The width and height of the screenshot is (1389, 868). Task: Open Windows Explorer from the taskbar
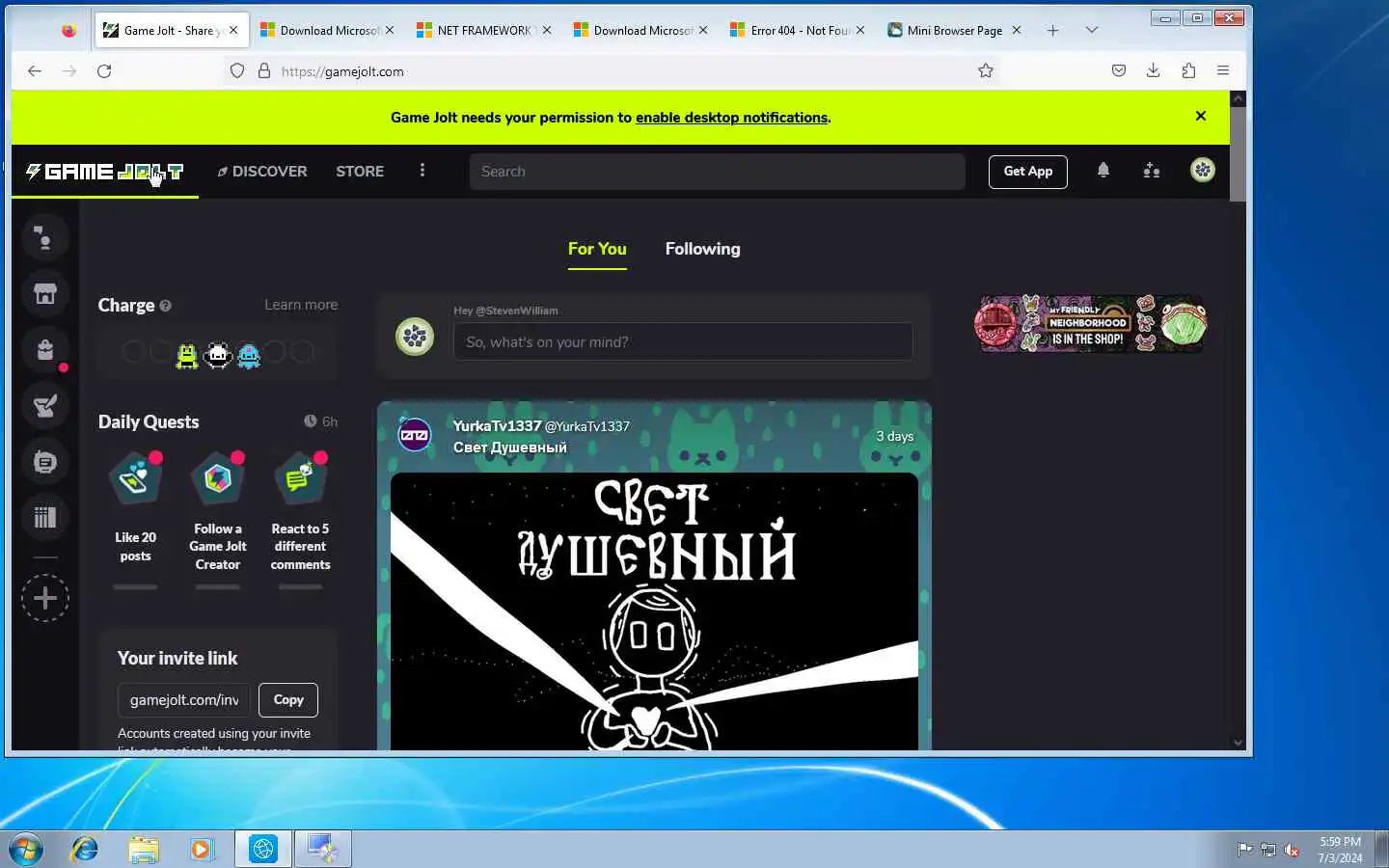point(143,849)
